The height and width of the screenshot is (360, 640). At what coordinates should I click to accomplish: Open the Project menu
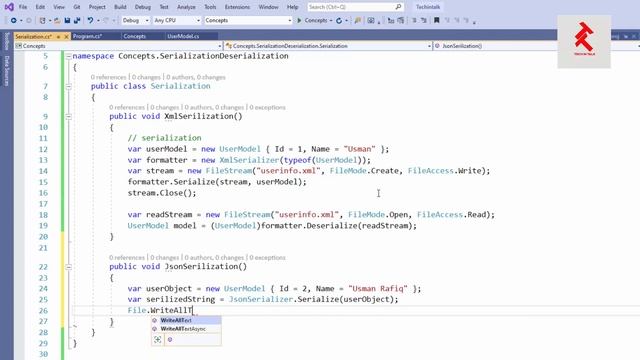tap(97, 7)
